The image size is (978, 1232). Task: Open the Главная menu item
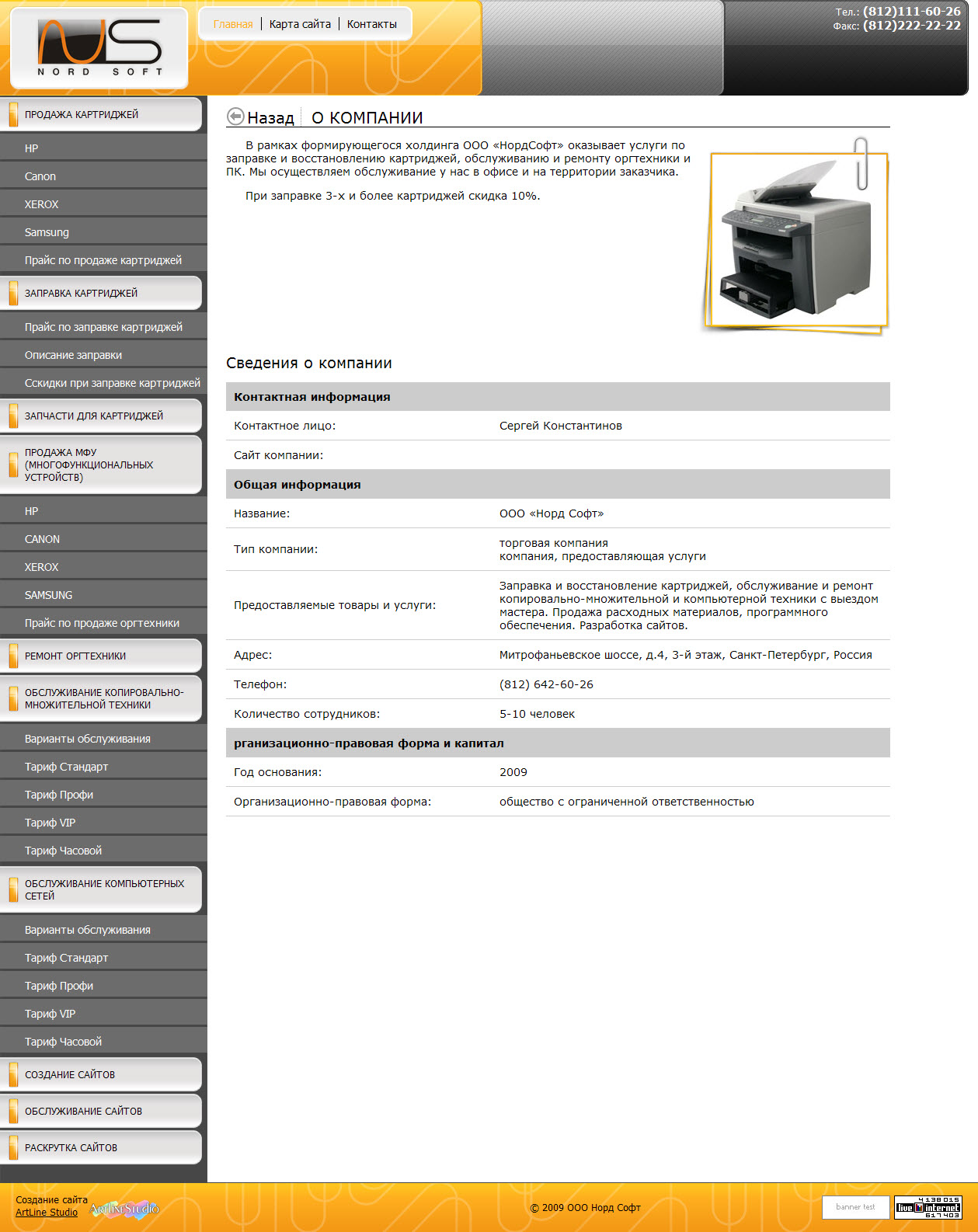[233, 24]
